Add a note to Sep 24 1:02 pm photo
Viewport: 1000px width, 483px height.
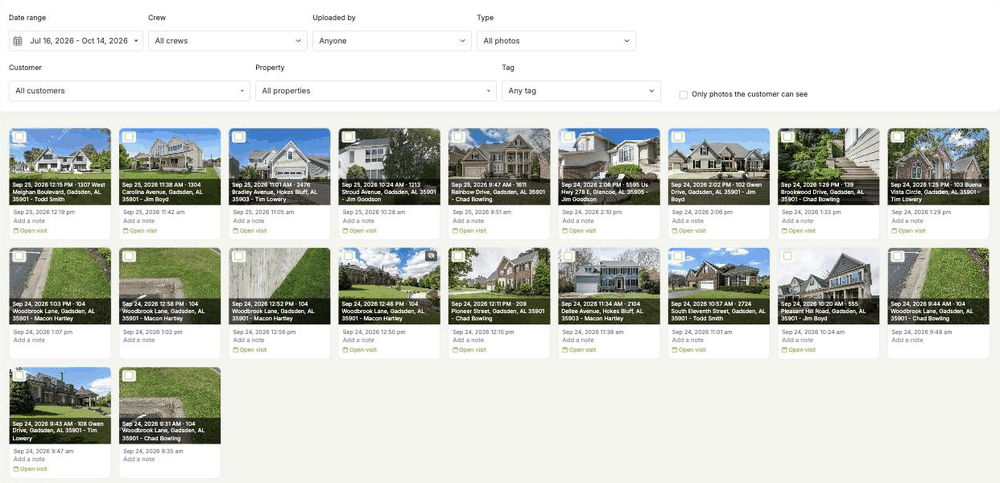click(140, 341)
